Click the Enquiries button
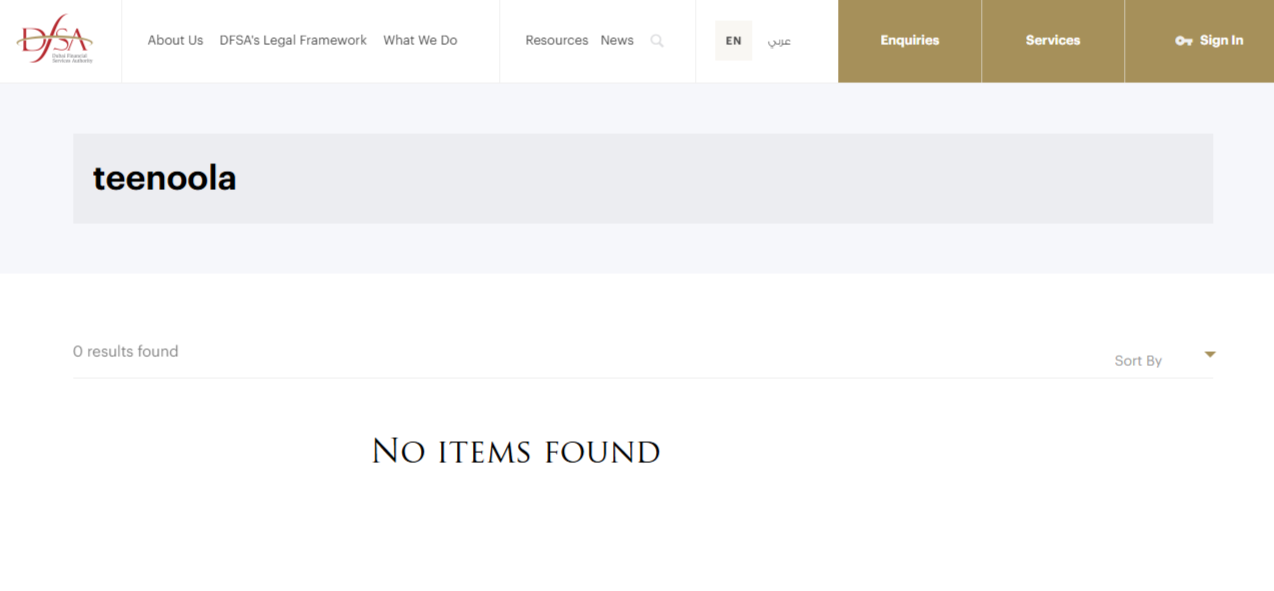 point(910,41)
